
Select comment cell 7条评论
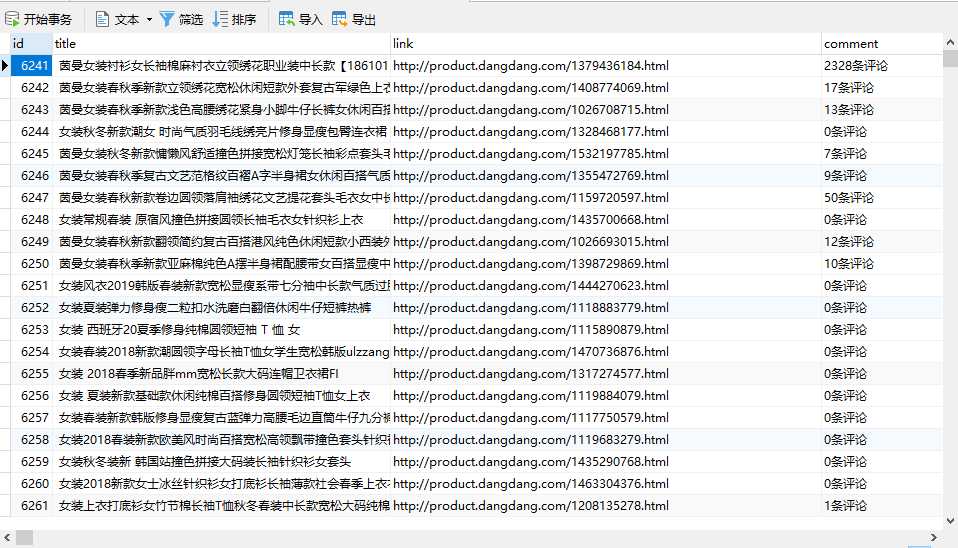[882, 153]
